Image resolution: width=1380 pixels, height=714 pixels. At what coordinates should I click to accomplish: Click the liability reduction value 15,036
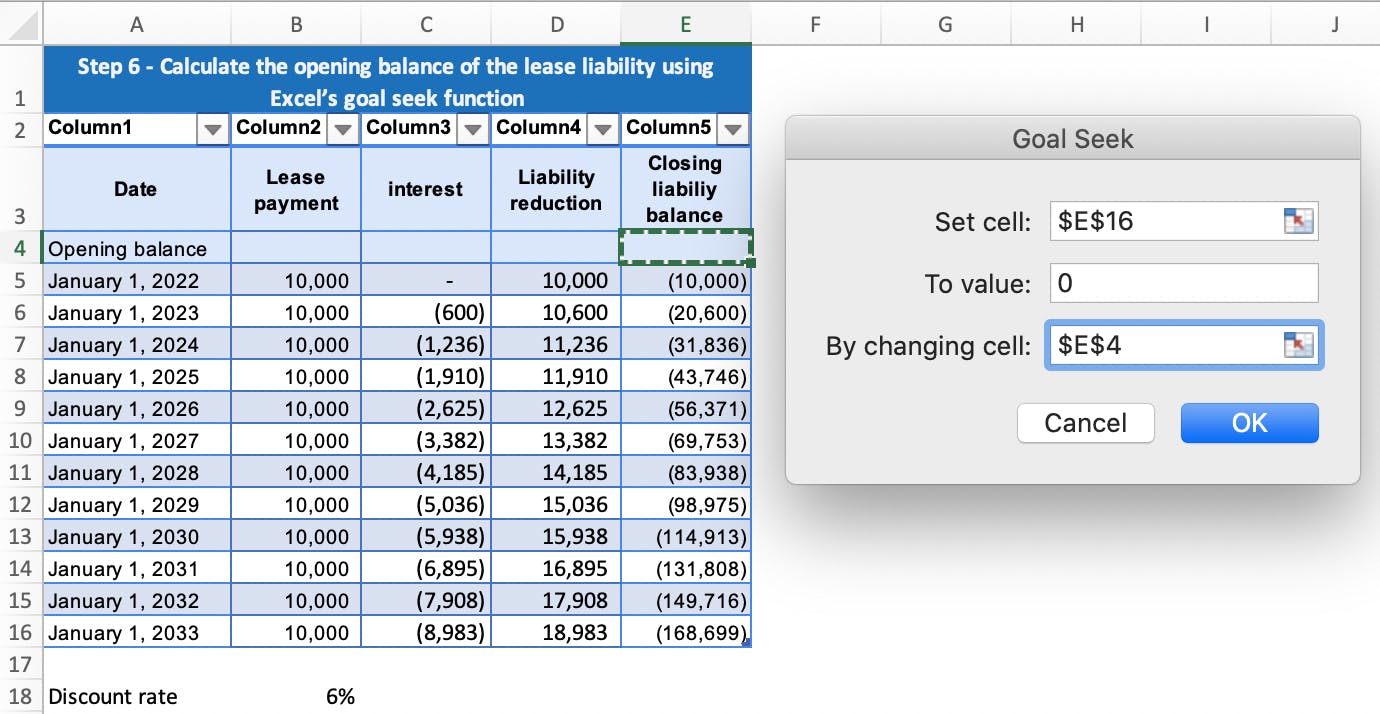click(x=556, y=504)
